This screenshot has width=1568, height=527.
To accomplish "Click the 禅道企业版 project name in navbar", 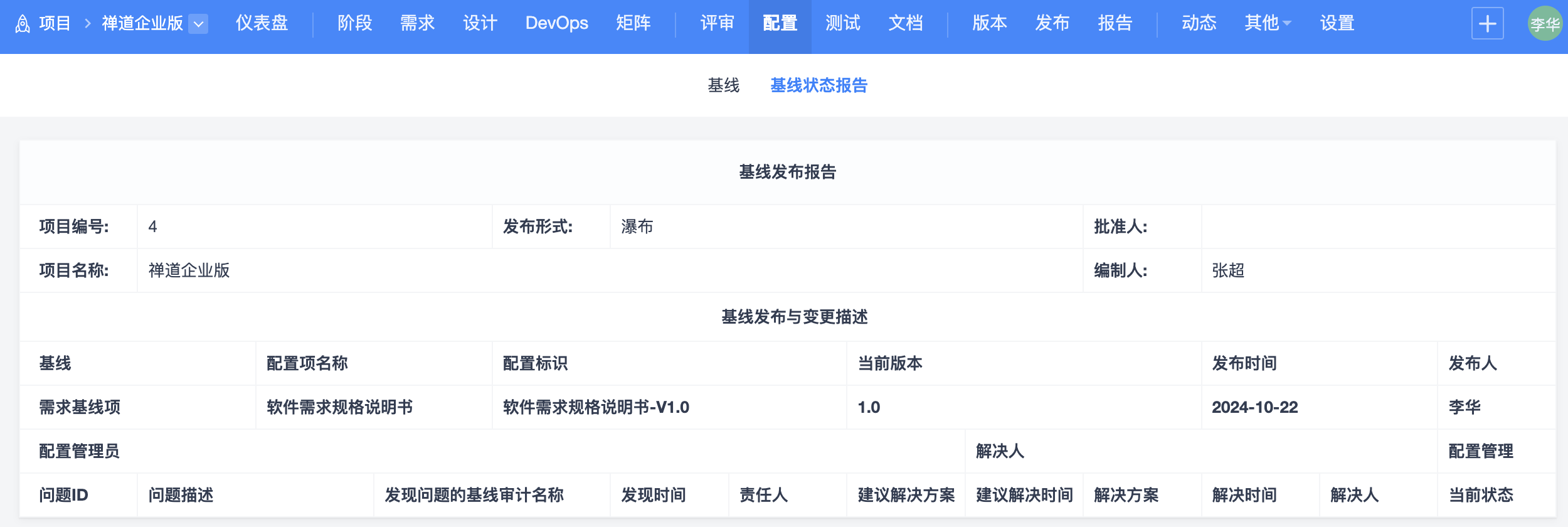I will tap(142, 23).
